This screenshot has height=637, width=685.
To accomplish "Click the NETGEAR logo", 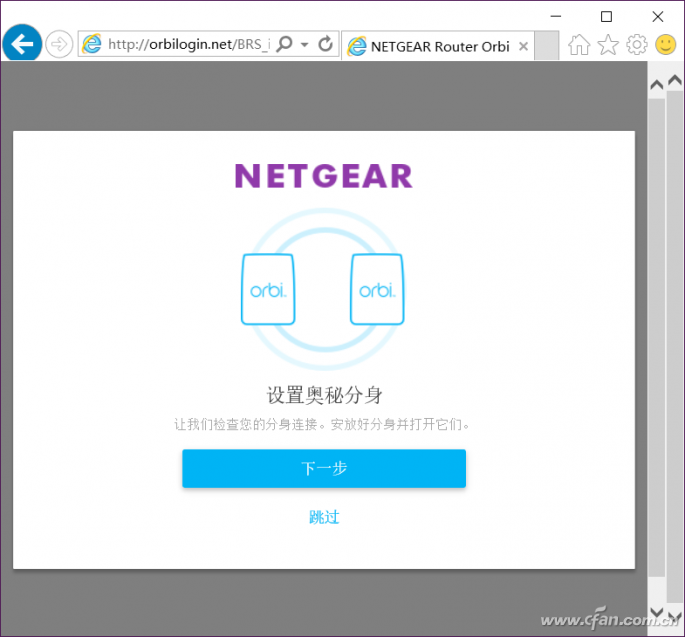I will 324,176.
